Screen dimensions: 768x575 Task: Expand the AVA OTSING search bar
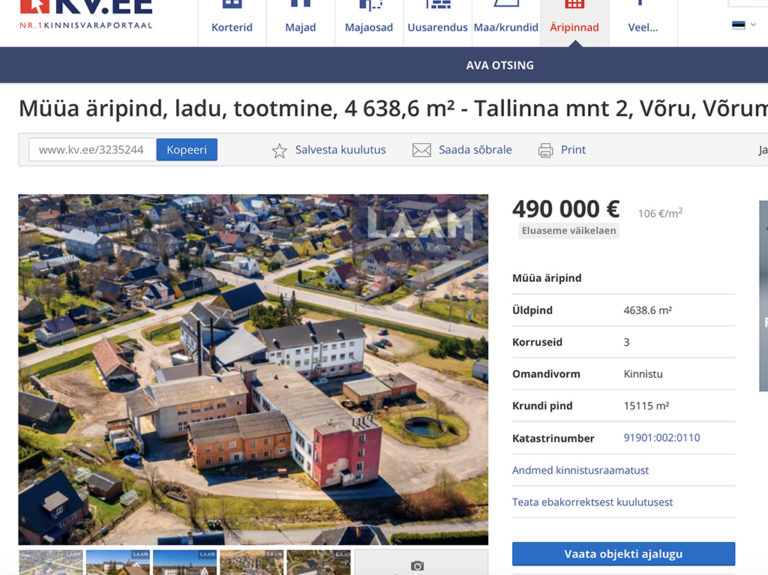pyautogui.click(x=500, y=65)
